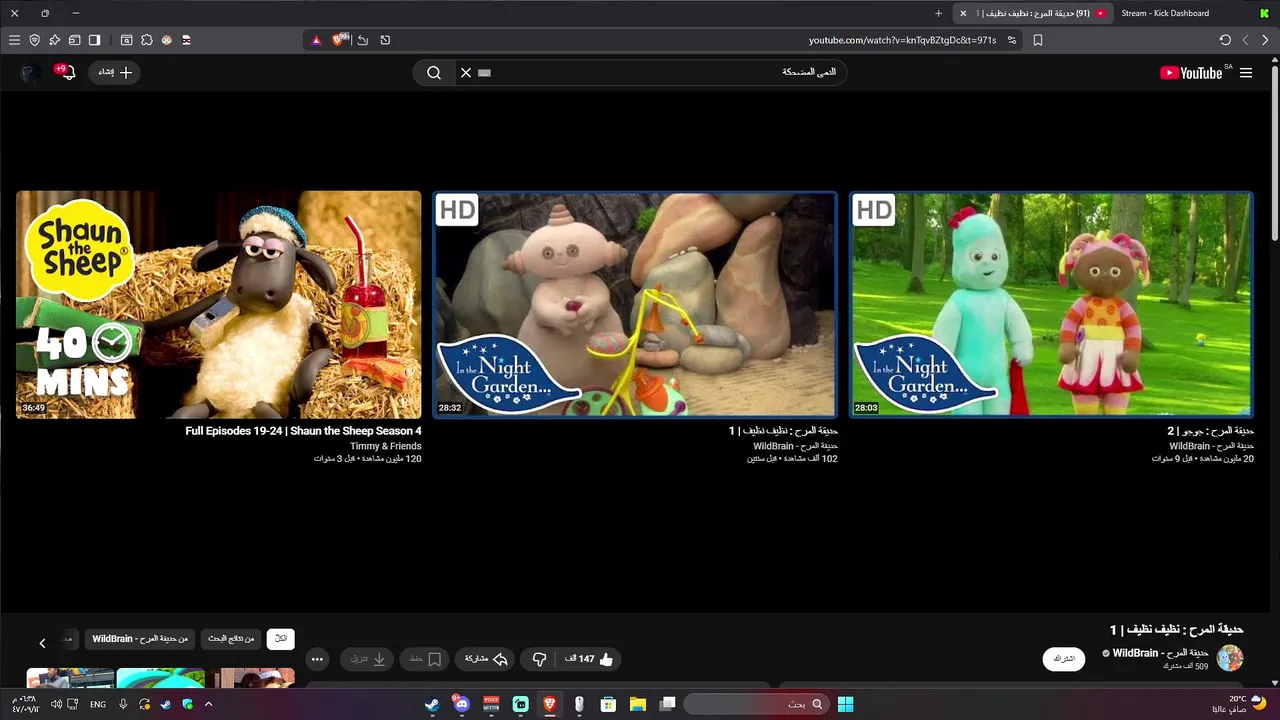Open picture-in-picture icon in address bar
Image resolution: width=1280 pixels, height=720 pixels.
385,40
